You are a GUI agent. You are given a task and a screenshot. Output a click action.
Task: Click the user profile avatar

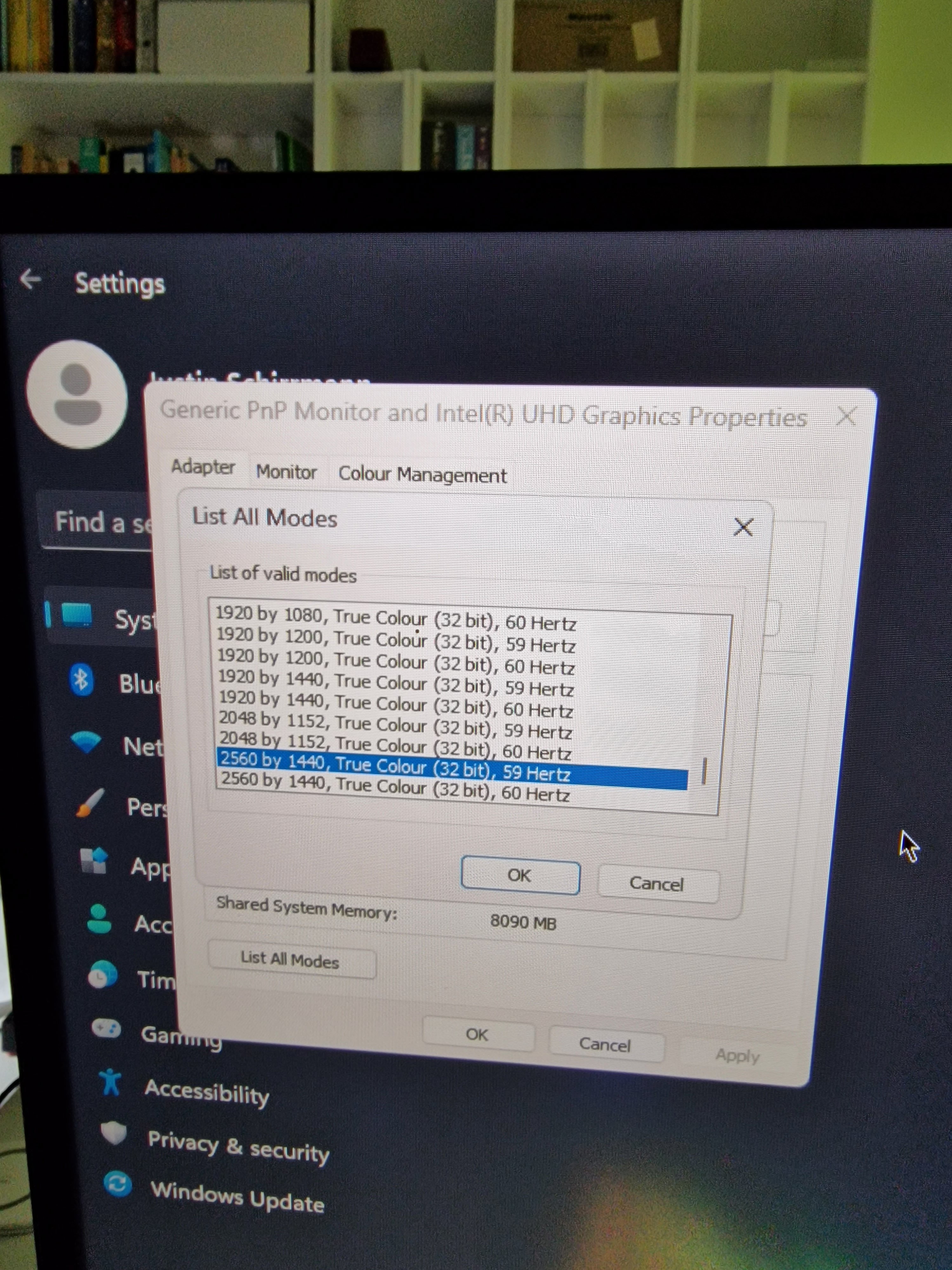(77, 394)
